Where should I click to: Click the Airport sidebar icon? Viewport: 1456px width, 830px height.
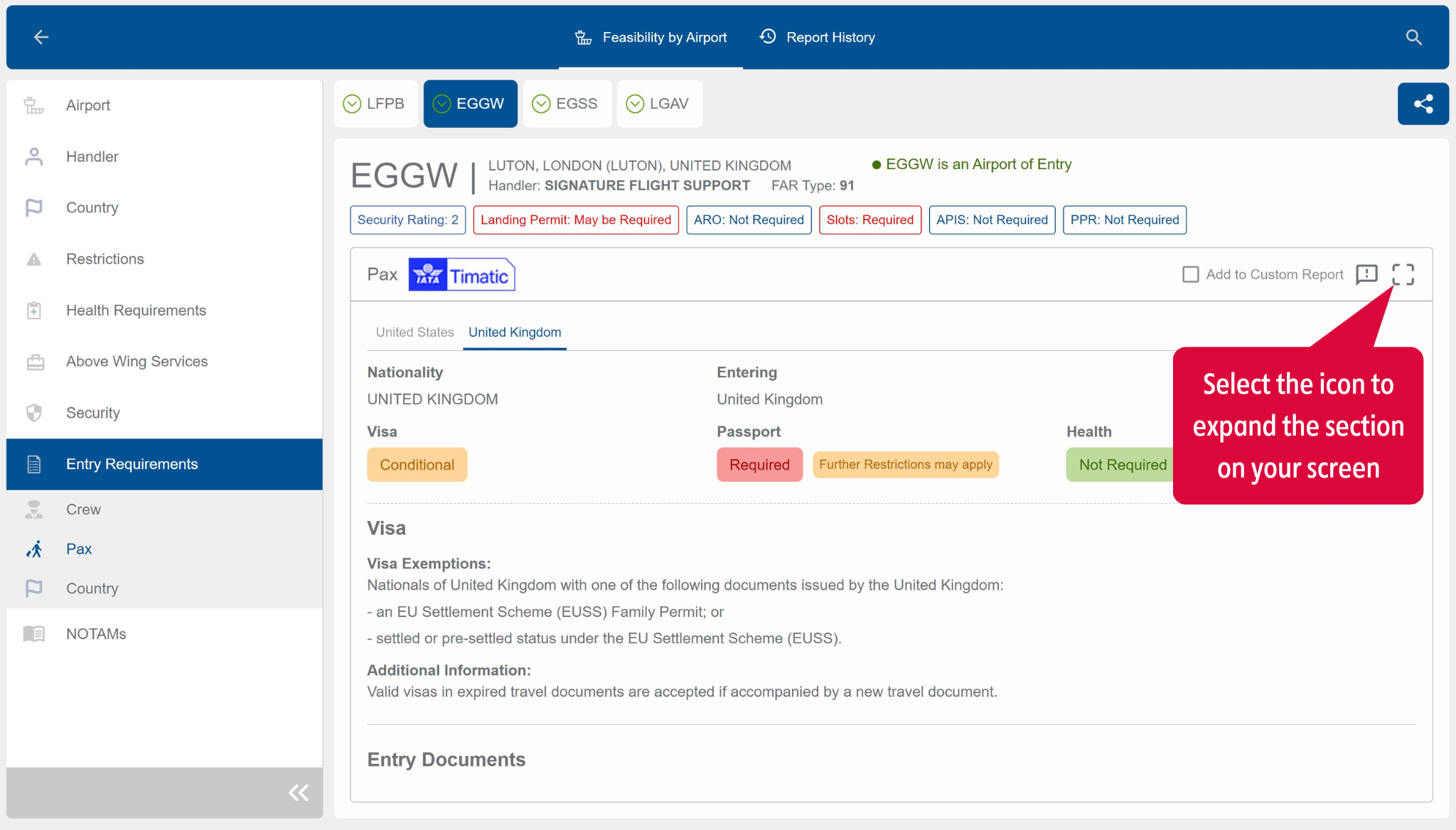pyautogui.click(x=34, y=105)
